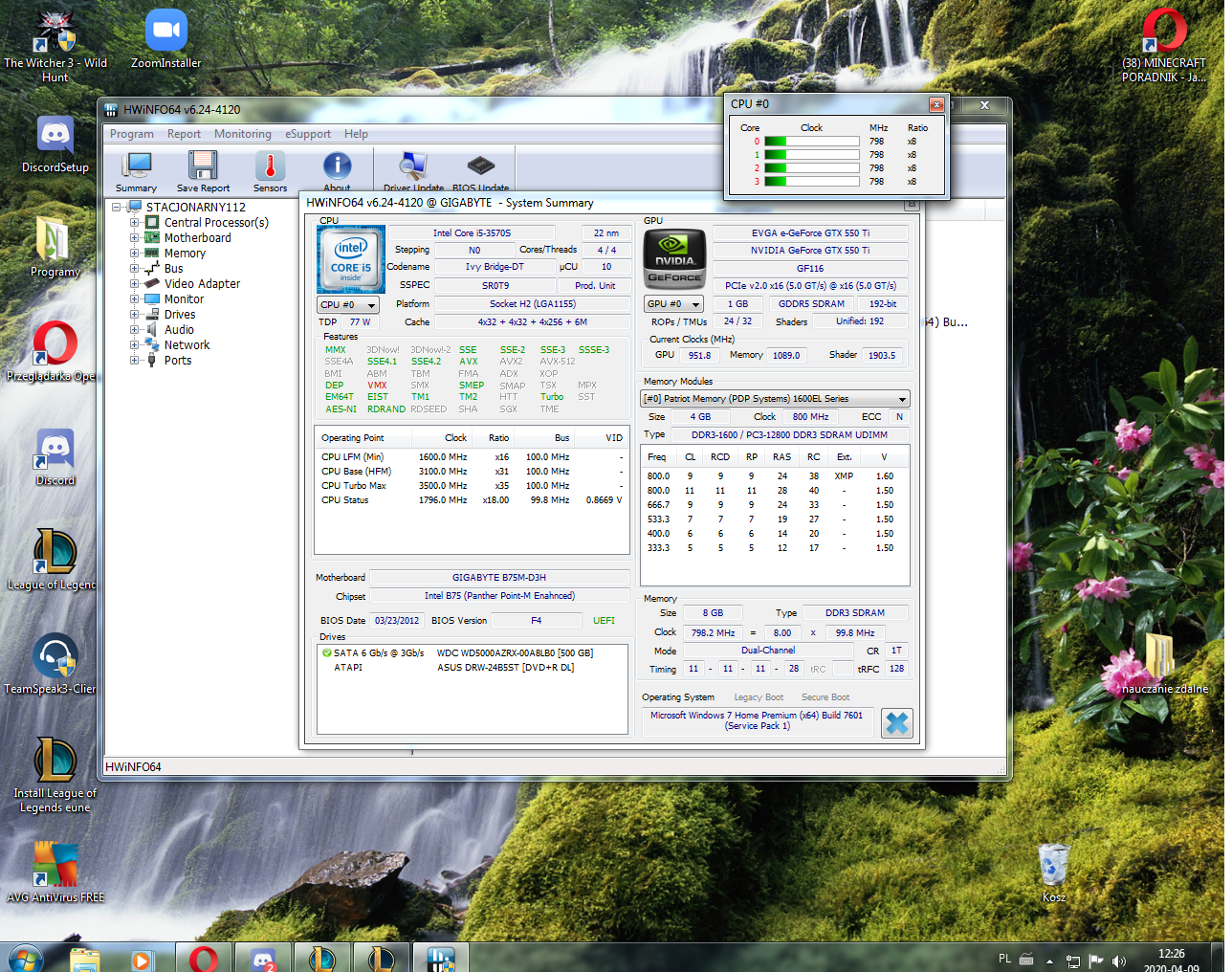
Task: Open the volume speaker tray icon
Action: [x=1119, y=961]
